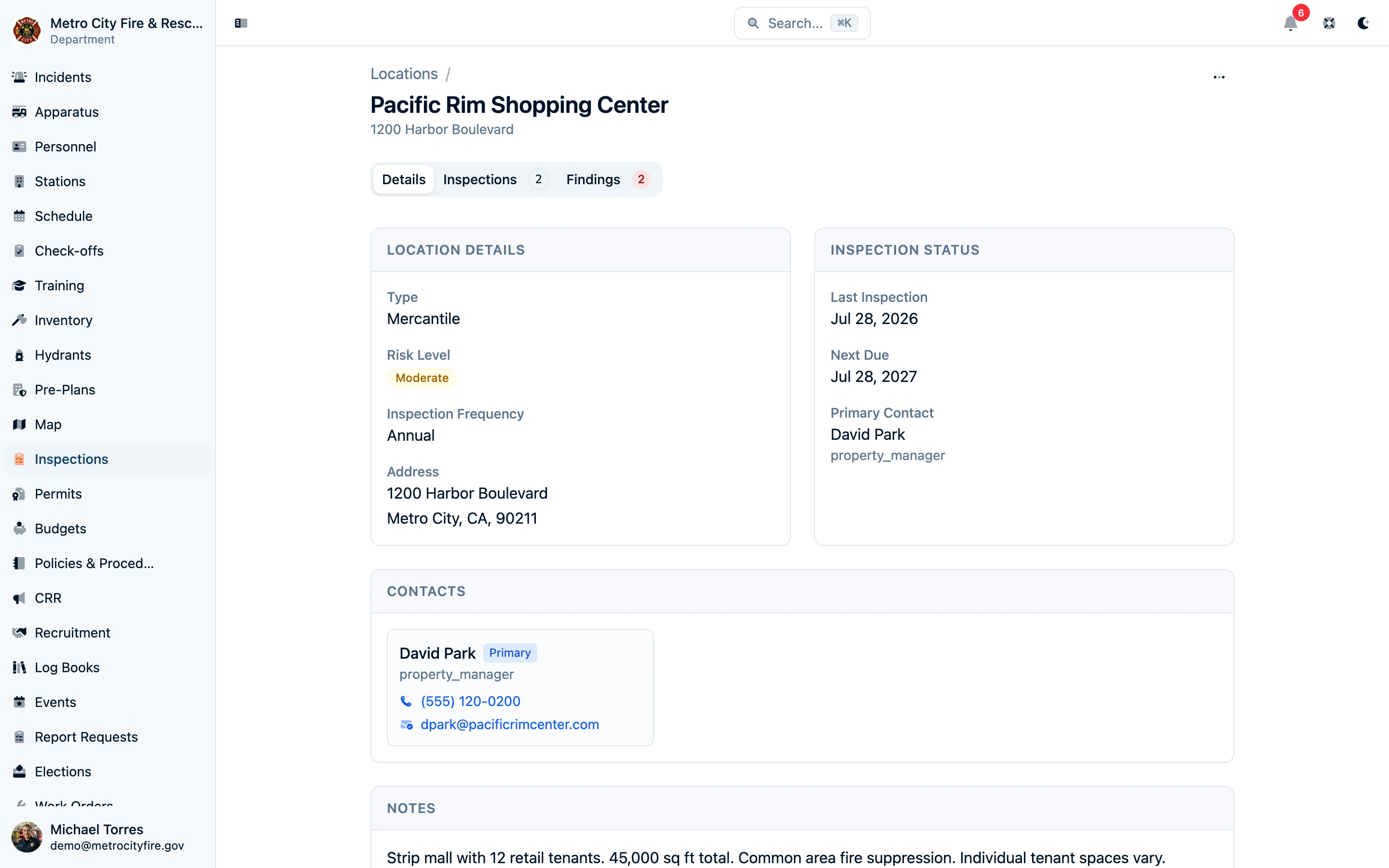
Task: Toggle dark mode with the moon icon
Action: tap(1364, 23)
